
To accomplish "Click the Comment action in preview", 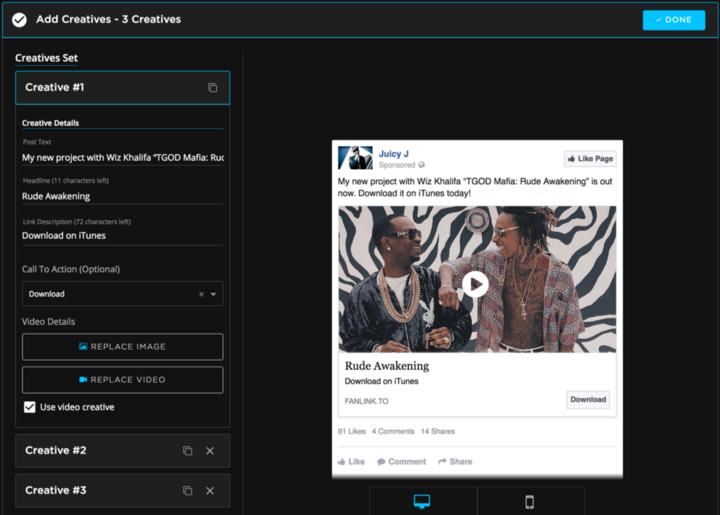I will [x=401, y=461].
